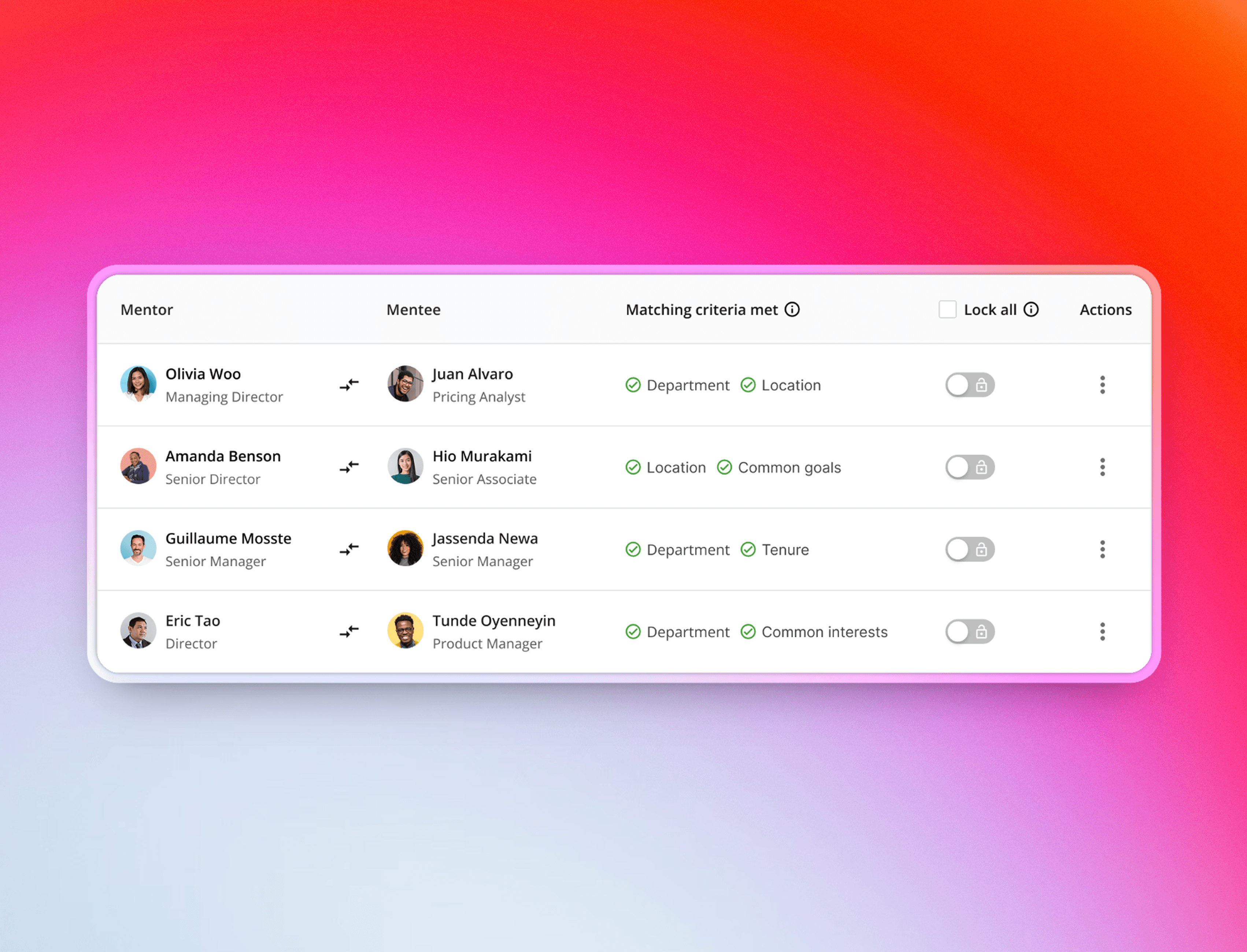Click the swap icon in Eric Tao's row
1247x952 pixels.
pyautogui.click(x=349, y=631)
